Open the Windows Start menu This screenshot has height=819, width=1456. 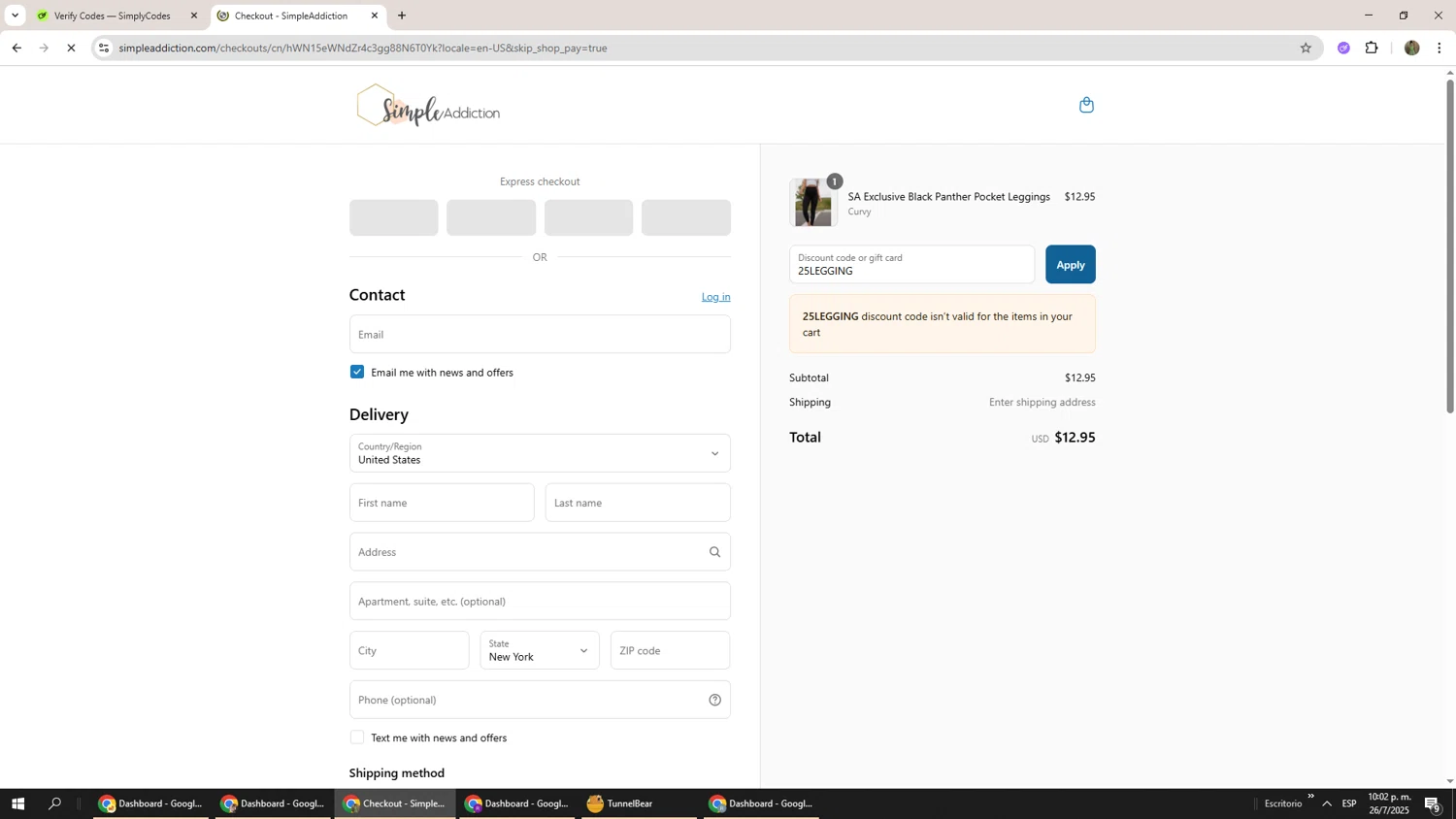tap(17, 803)
